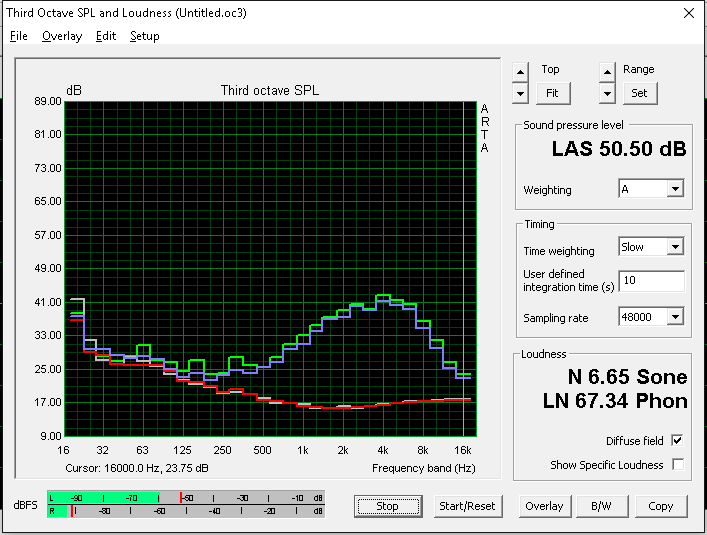
Task: Click the 1k frequency axis label
Action: [x=303, y=450]
